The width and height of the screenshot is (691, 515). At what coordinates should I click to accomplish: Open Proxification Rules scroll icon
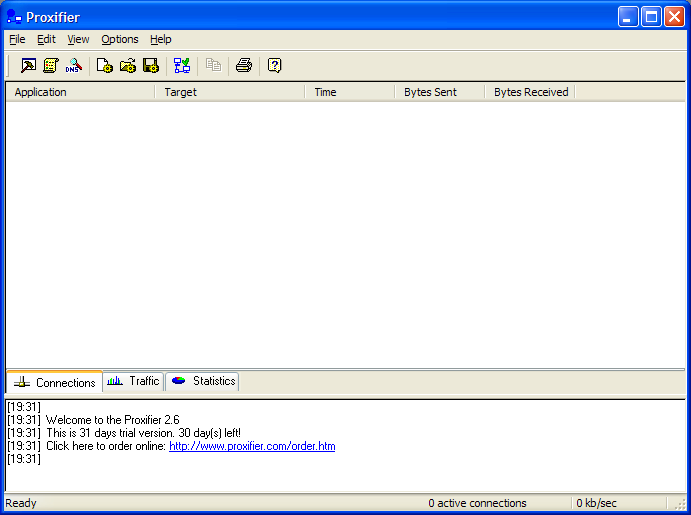(x=51, y=66)
